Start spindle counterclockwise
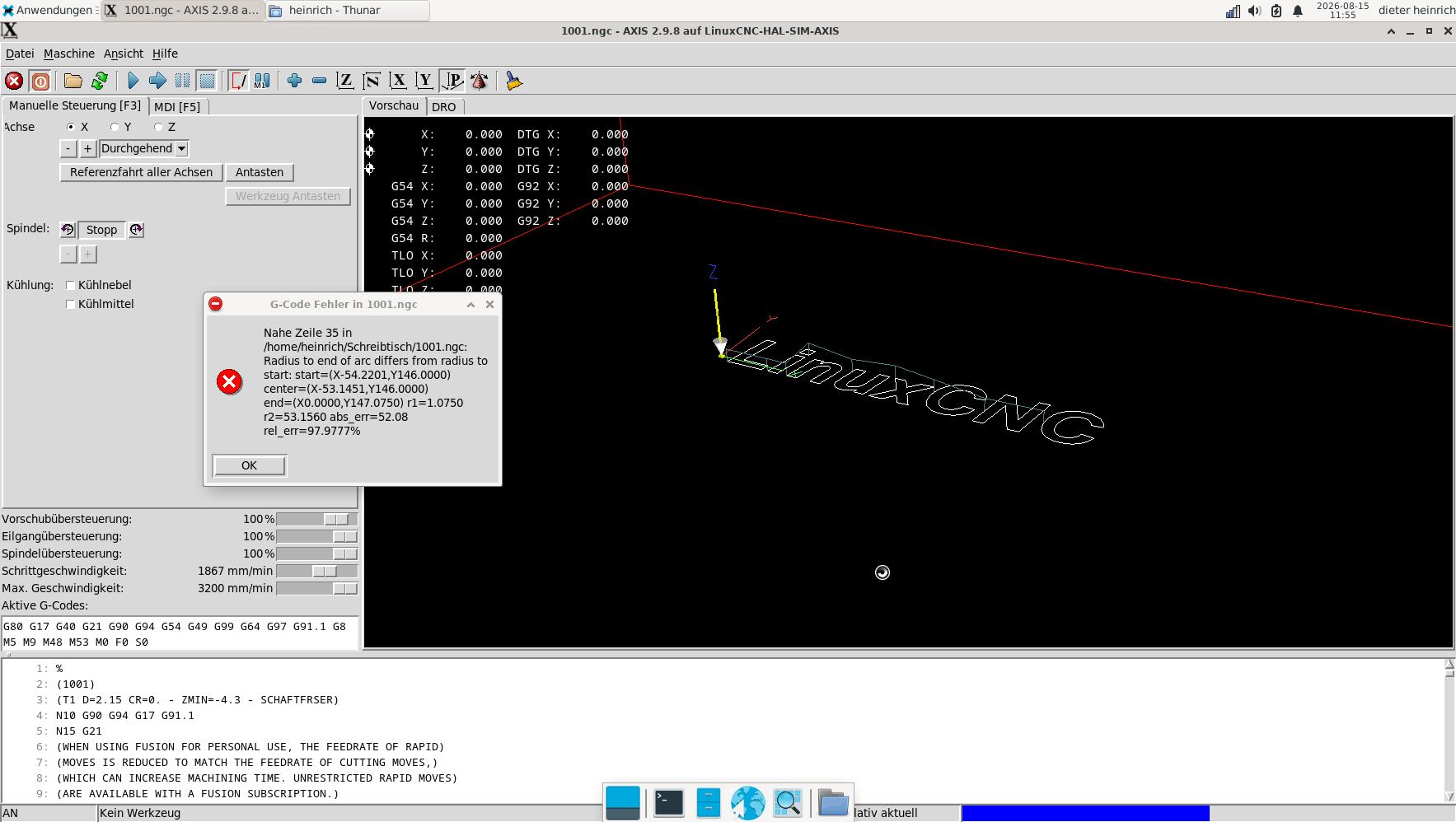The image size is (1456, 822). pyautogui.click(x=68, y=230)
